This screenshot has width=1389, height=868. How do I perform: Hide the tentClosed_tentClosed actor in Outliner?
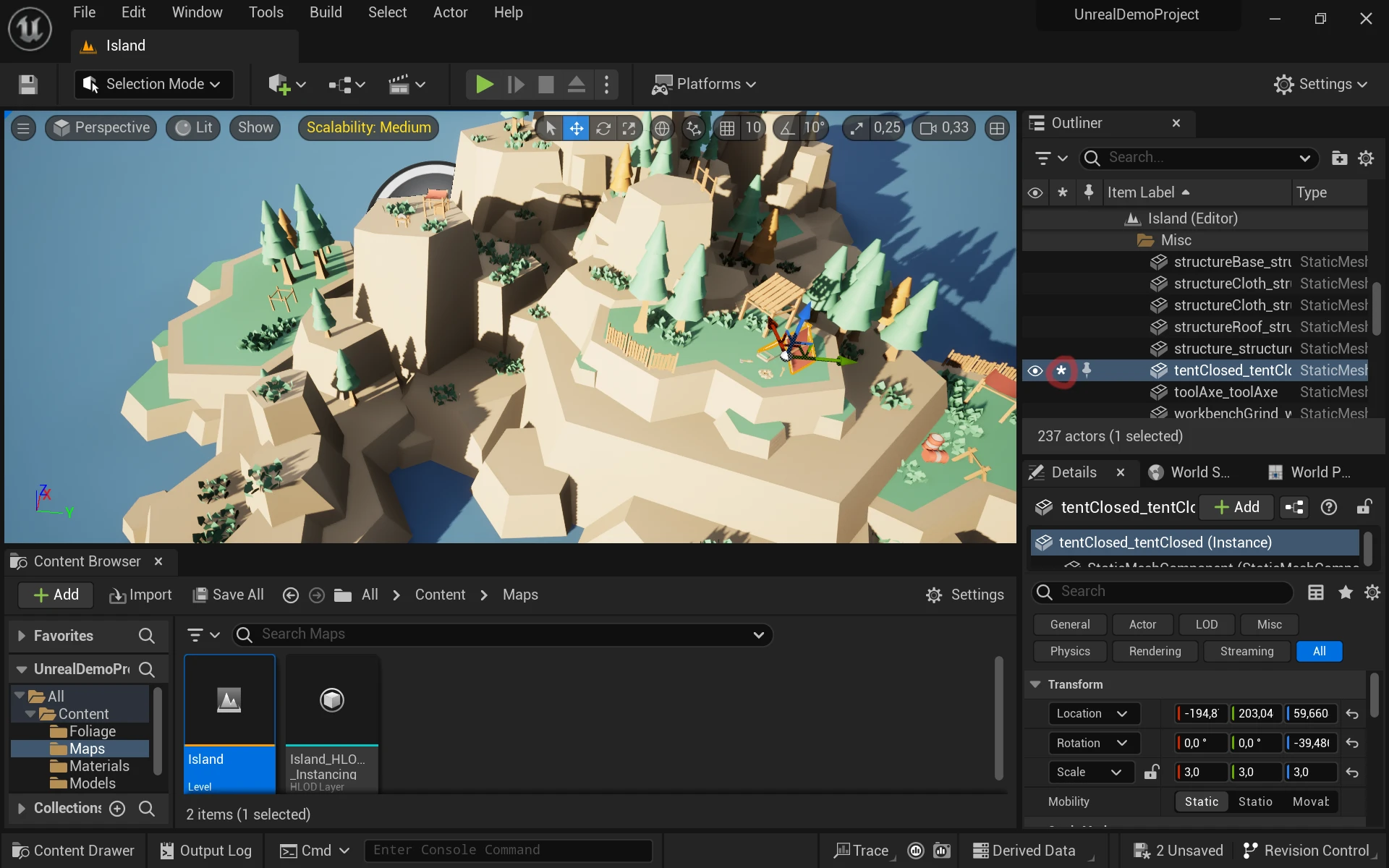[1035, 370]
